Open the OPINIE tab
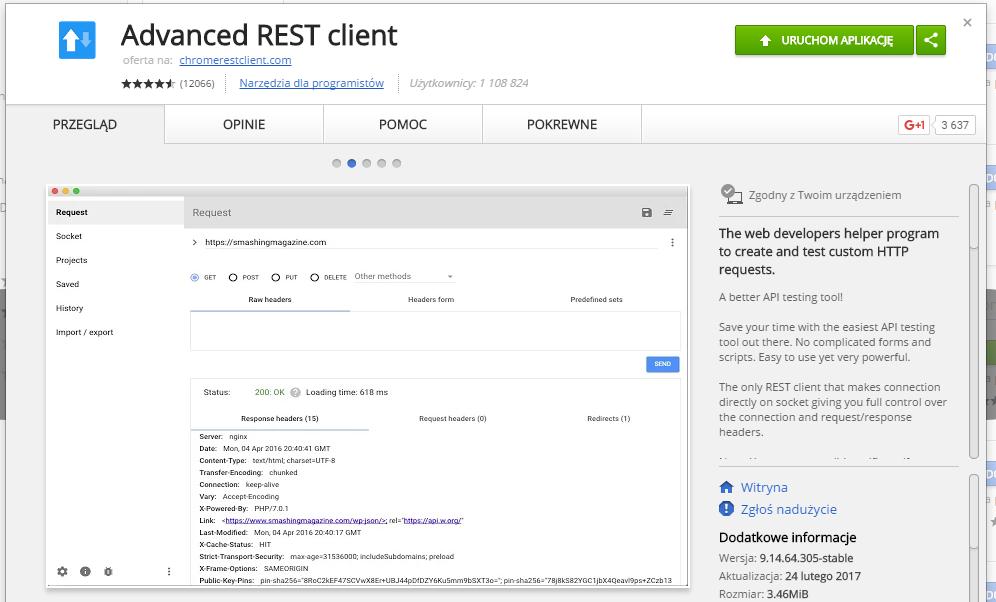The image size is (996, 602). 244,124
